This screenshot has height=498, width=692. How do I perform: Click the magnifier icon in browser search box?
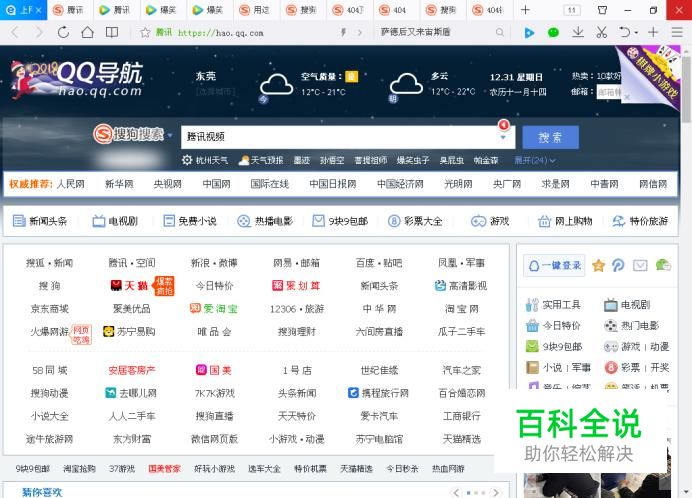coord(500,32)
